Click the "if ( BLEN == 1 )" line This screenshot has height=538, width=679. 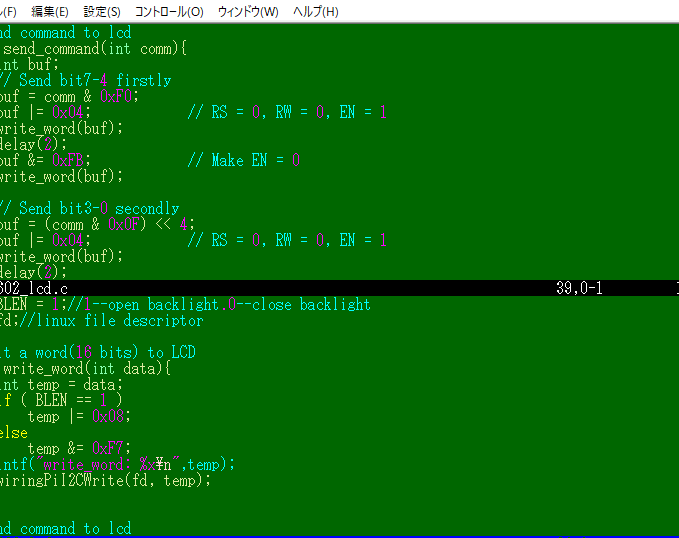pyautogui.click(x=62, y=400)
